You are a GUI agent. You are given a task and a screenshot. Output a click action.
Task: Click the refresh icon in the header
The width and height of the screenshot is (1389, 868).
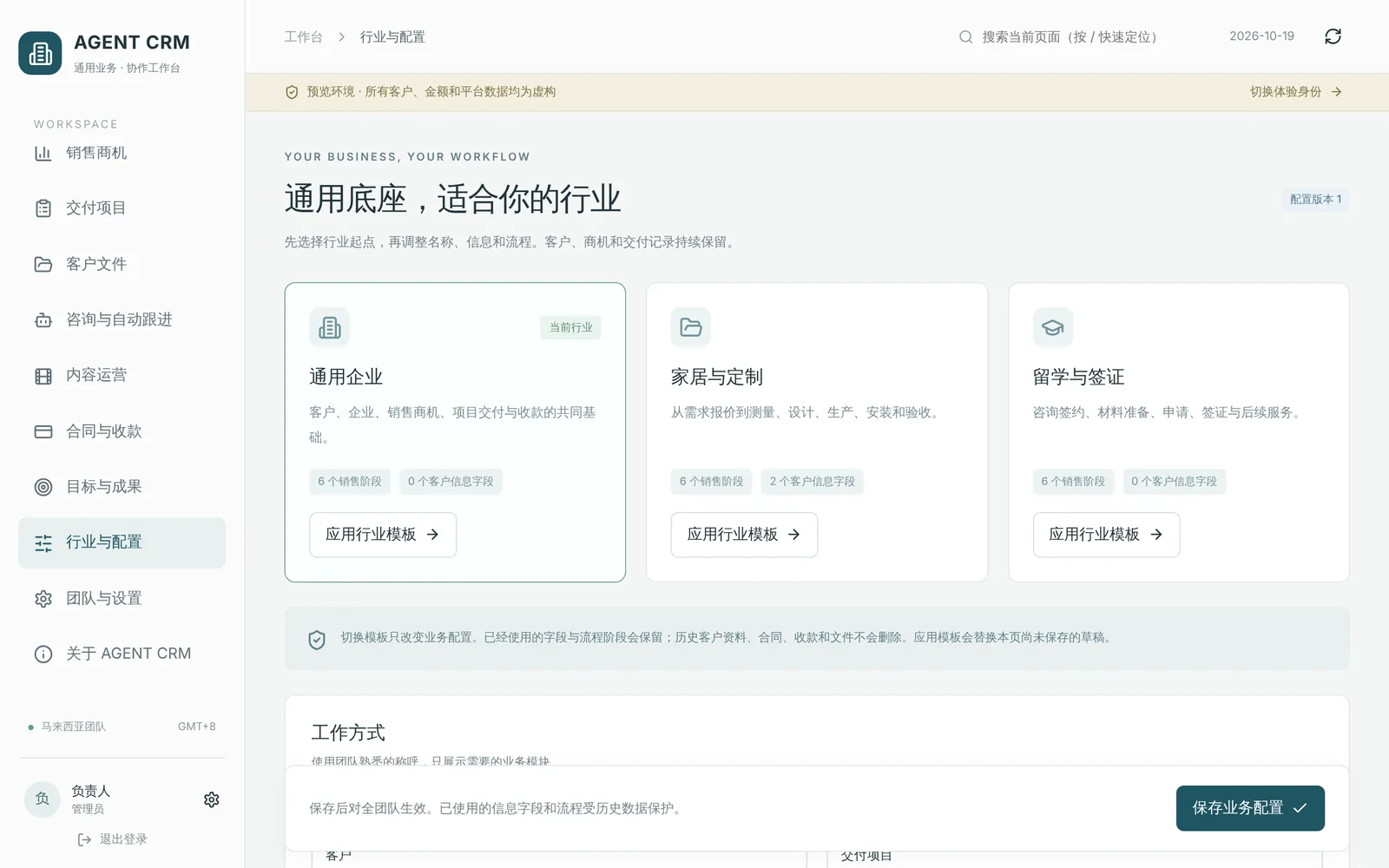(x=1333, y=36)
